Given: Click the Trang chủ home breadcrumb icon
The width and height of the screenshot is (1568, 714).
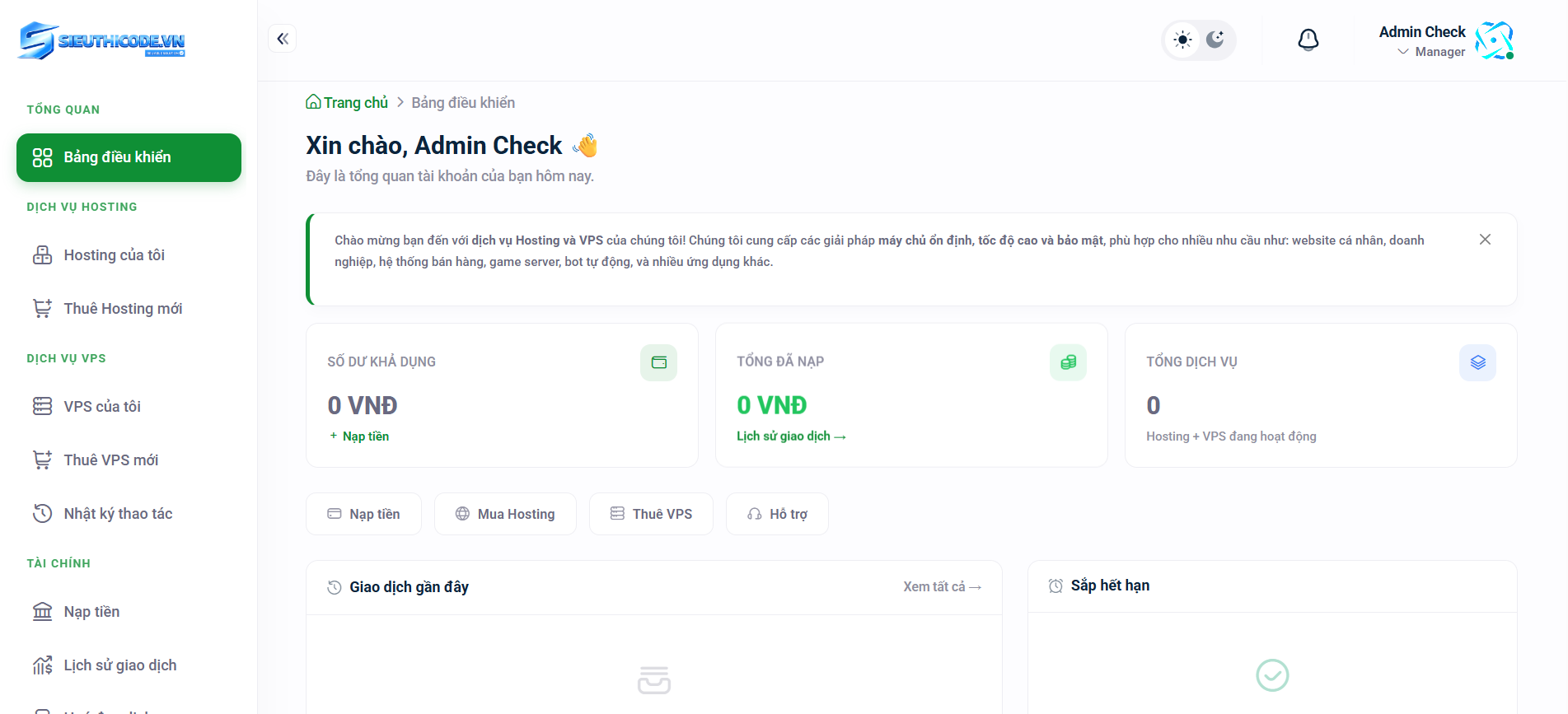Looking at the screenshot, I should tap(313, 102).
